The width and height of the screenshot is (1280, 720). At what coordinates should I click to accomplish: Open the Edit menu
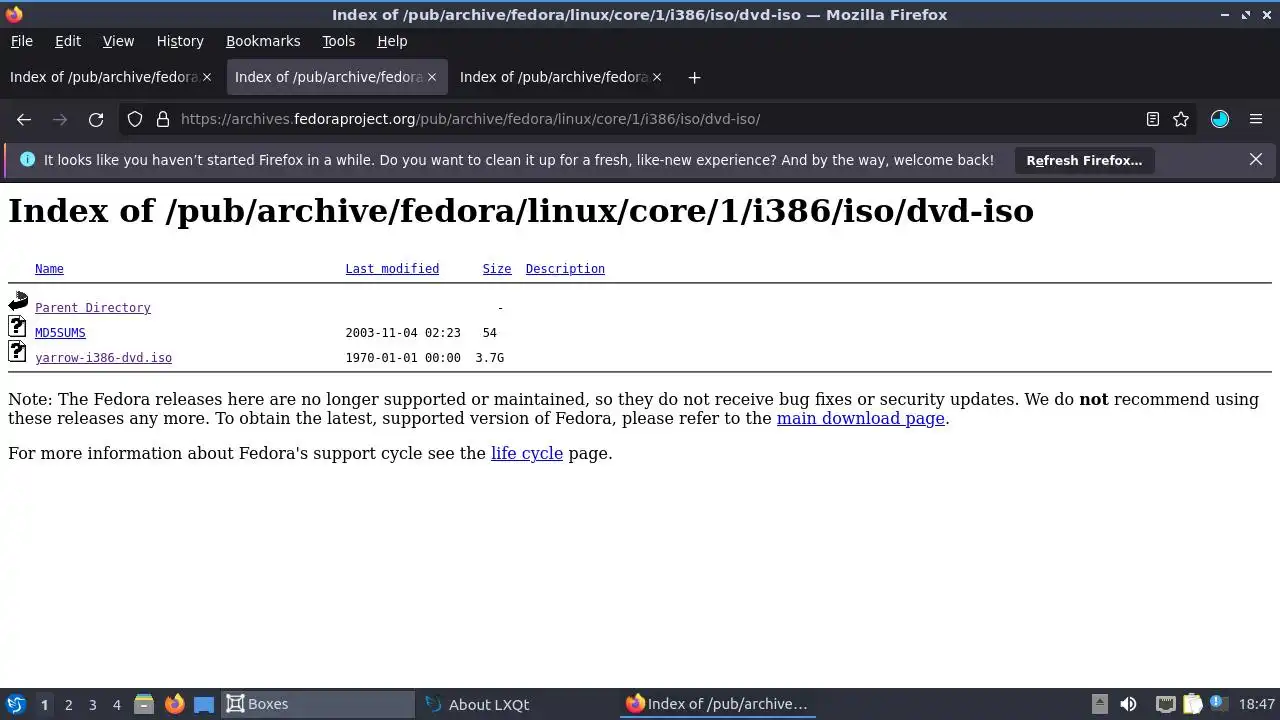[68, 41]
